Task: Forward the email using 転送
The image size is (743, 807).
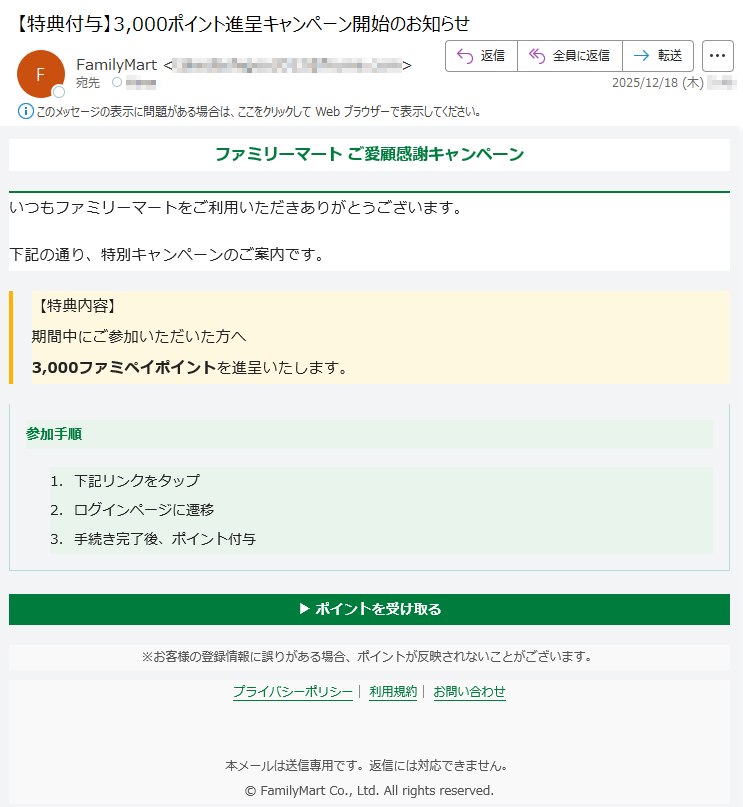Action: [658, 56]
